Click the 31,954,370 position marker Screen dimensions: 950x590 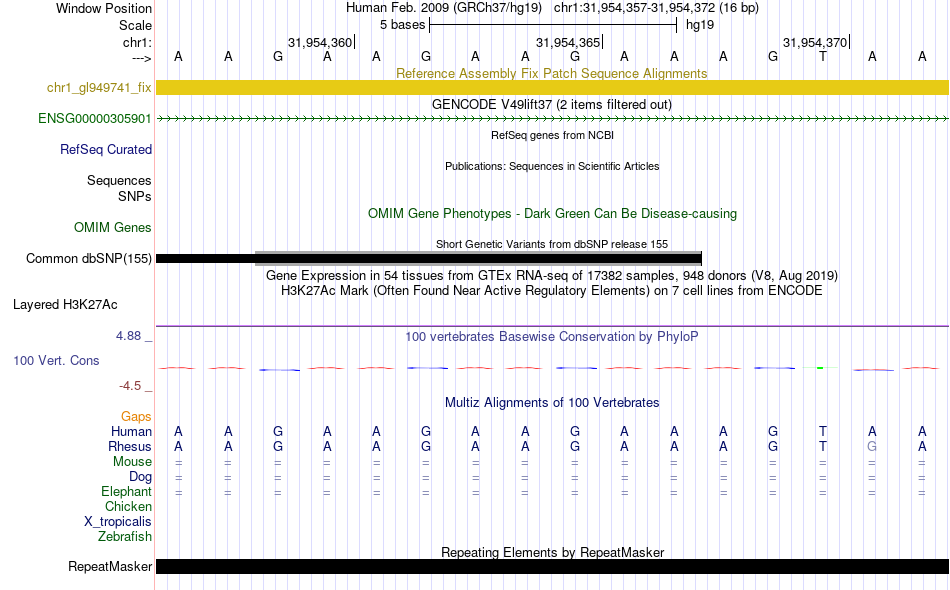pyautogui.click(x=815, y=42)
